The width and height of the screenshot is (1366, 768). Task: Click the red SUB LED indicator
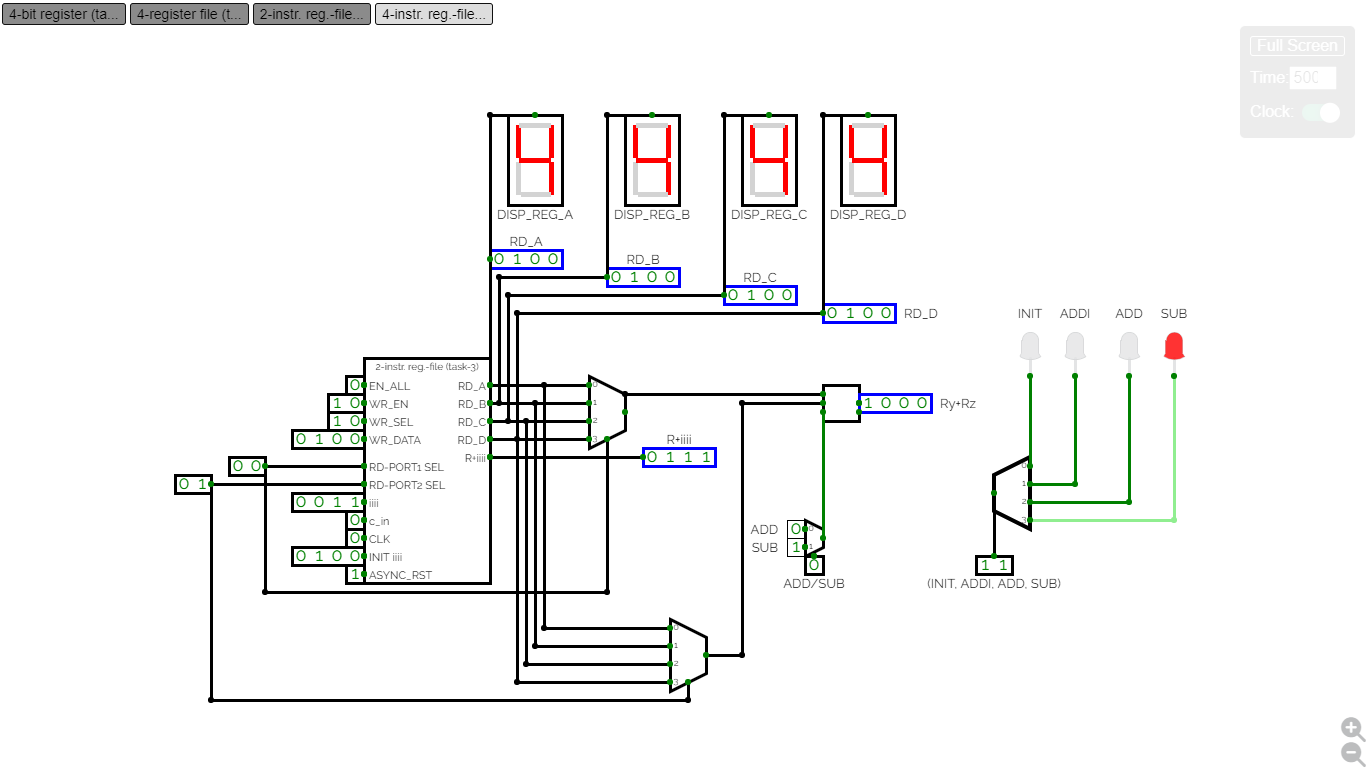(x=1174, y=347)
